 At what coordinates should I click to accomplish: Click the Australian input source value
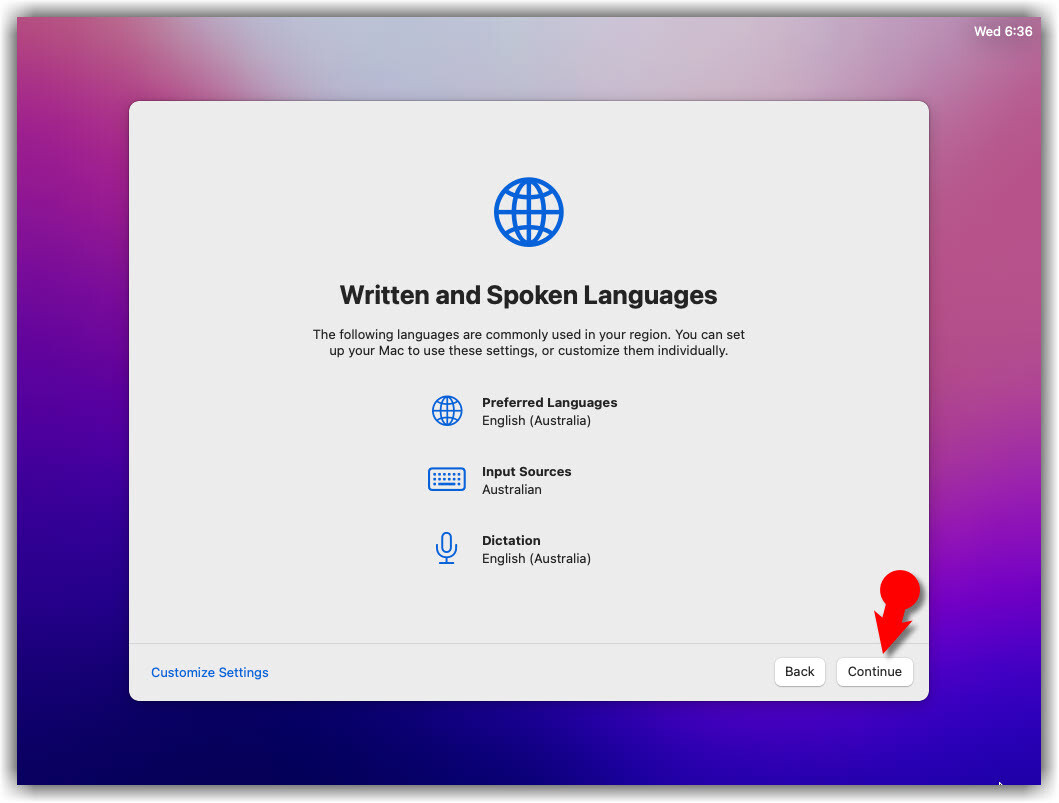point(511,490)
